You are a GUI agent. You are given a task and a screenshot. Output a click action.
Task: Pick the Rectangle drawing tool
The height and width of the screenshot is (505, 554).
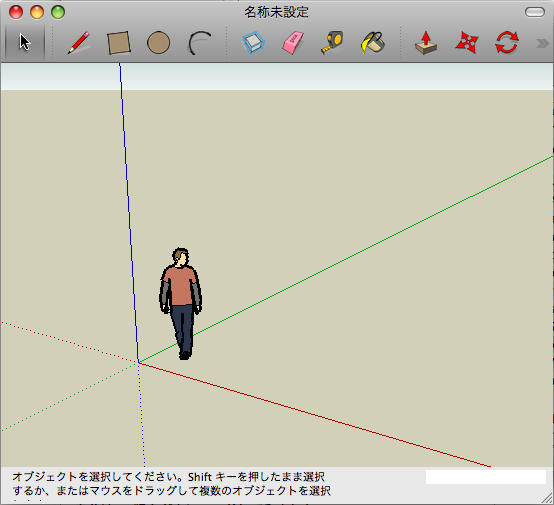click(119, 43)
